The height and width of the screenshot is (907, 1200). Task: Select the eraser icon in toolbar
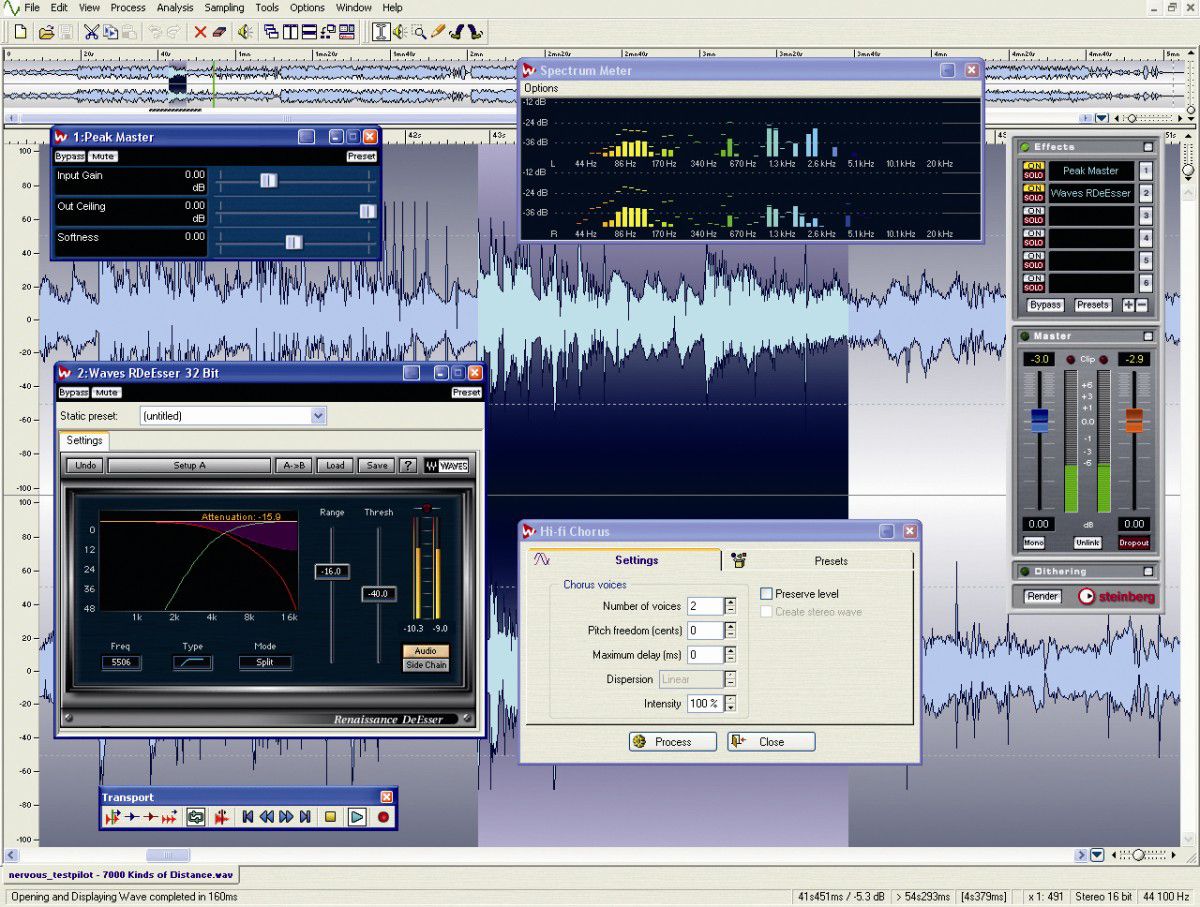pos(221,32)
